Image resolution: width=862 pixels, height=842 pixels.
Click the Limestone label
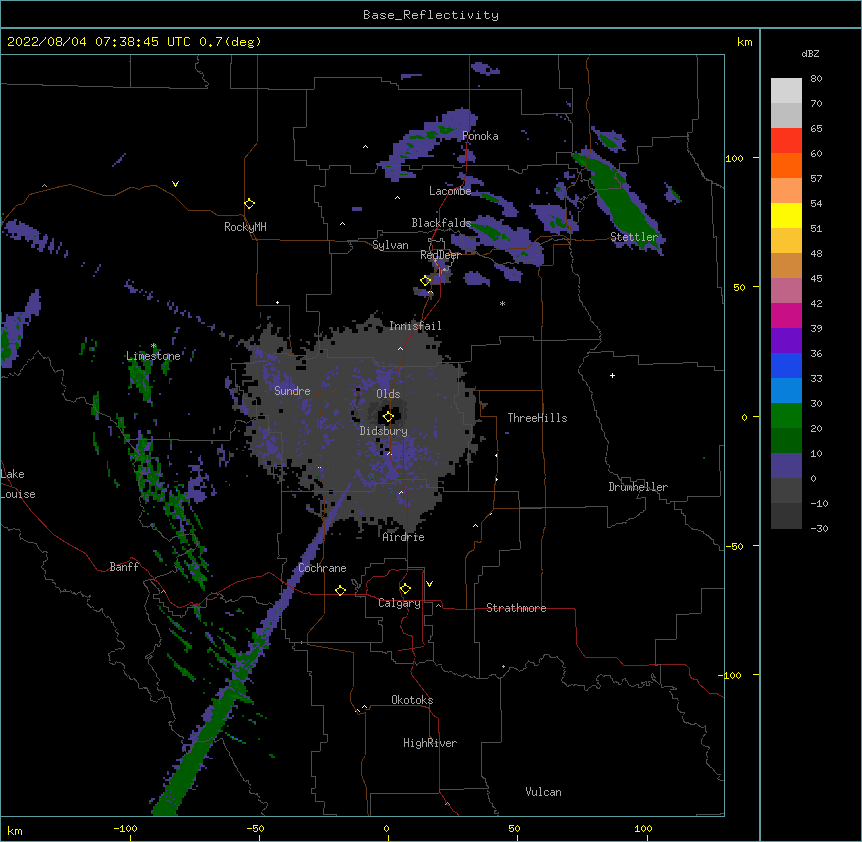(x=153, y=356)
